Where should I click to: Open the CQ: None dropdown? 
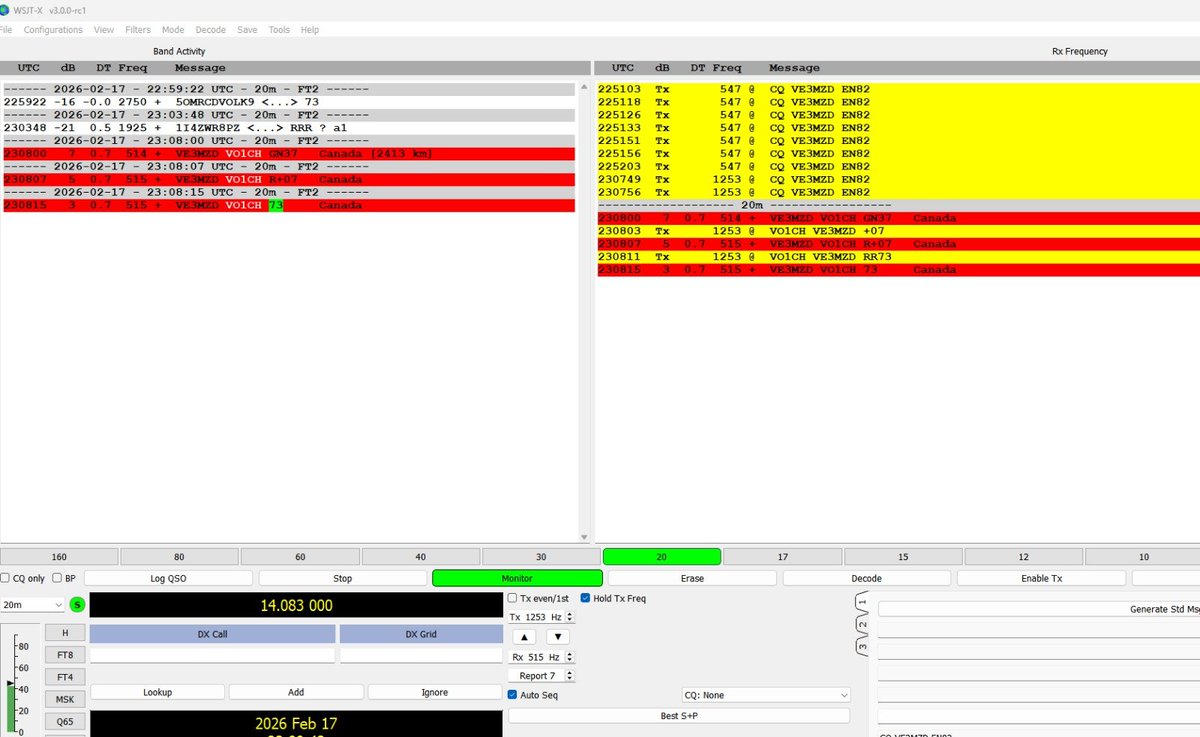pos(764,695)
